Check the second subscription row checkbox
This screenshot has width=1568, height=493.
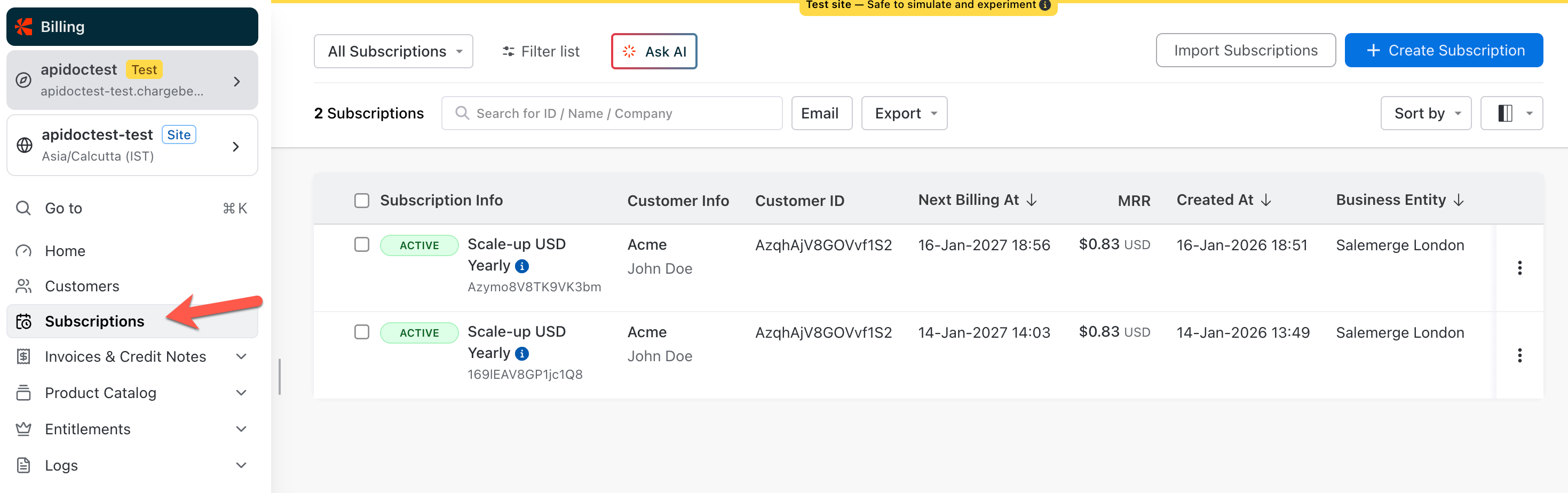[x=361, y=332]
